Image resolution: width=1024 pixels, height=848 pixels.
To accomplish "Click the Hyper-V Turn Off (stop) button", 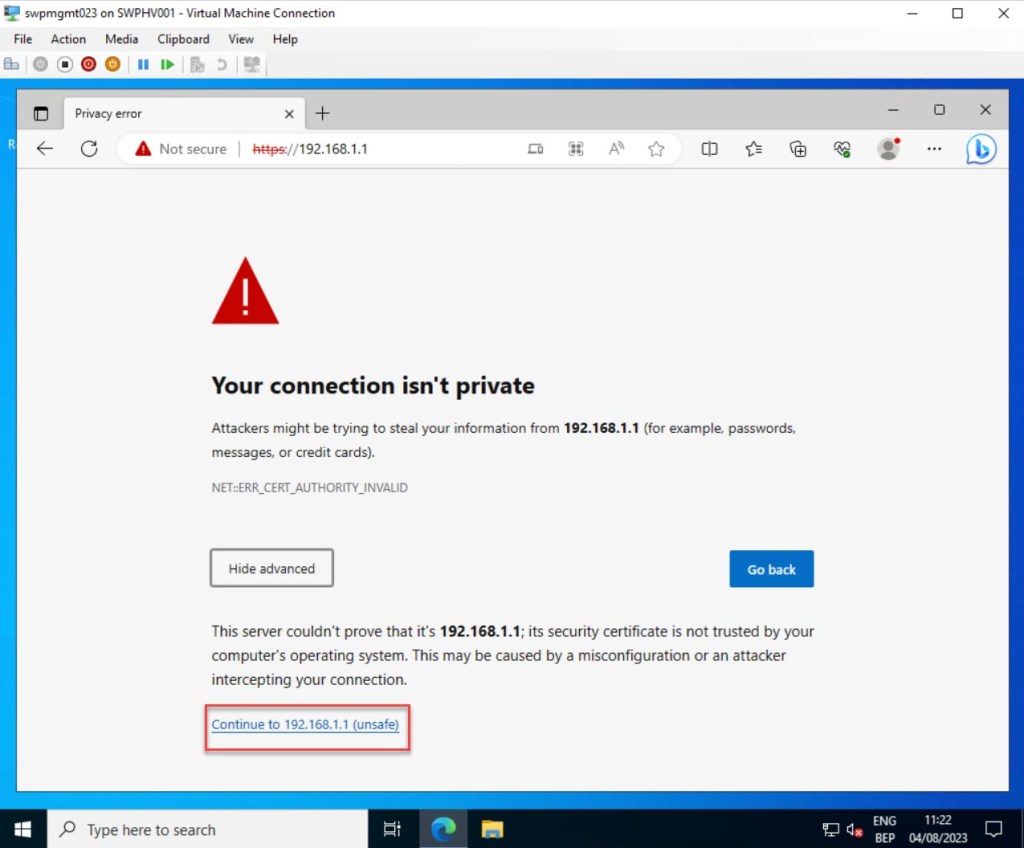I will pyautogui.click(x=64, y=64).
